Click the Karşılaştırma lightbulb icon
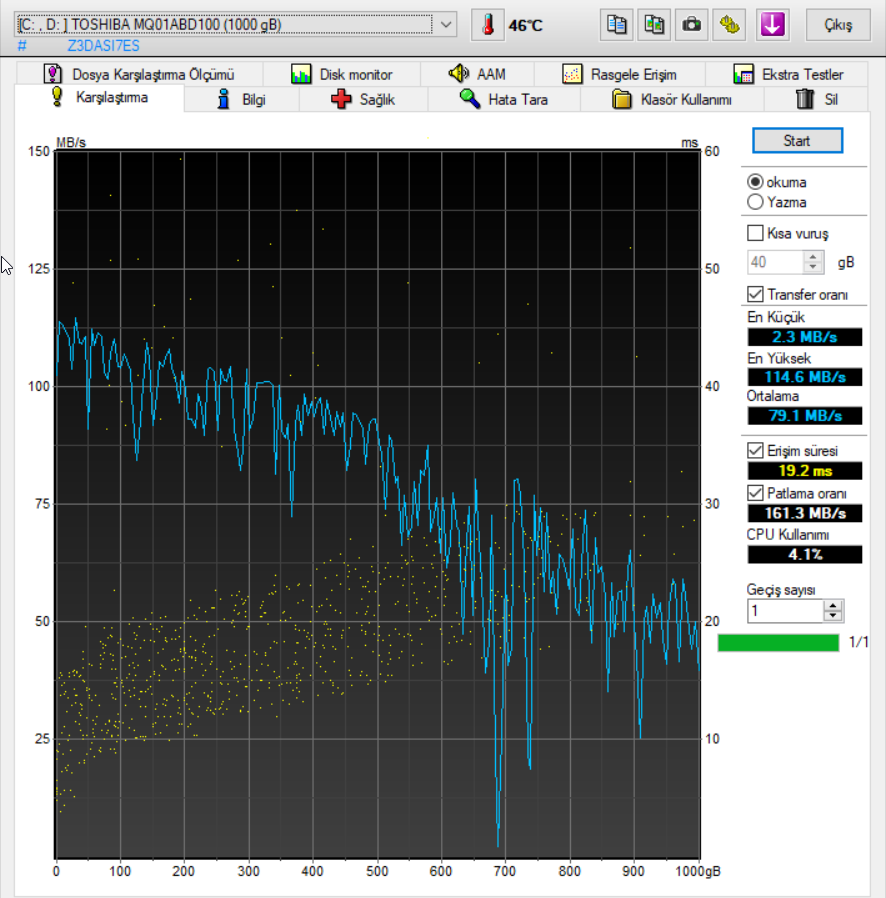Viewport: 886px width, 898px height. point(57,97)
